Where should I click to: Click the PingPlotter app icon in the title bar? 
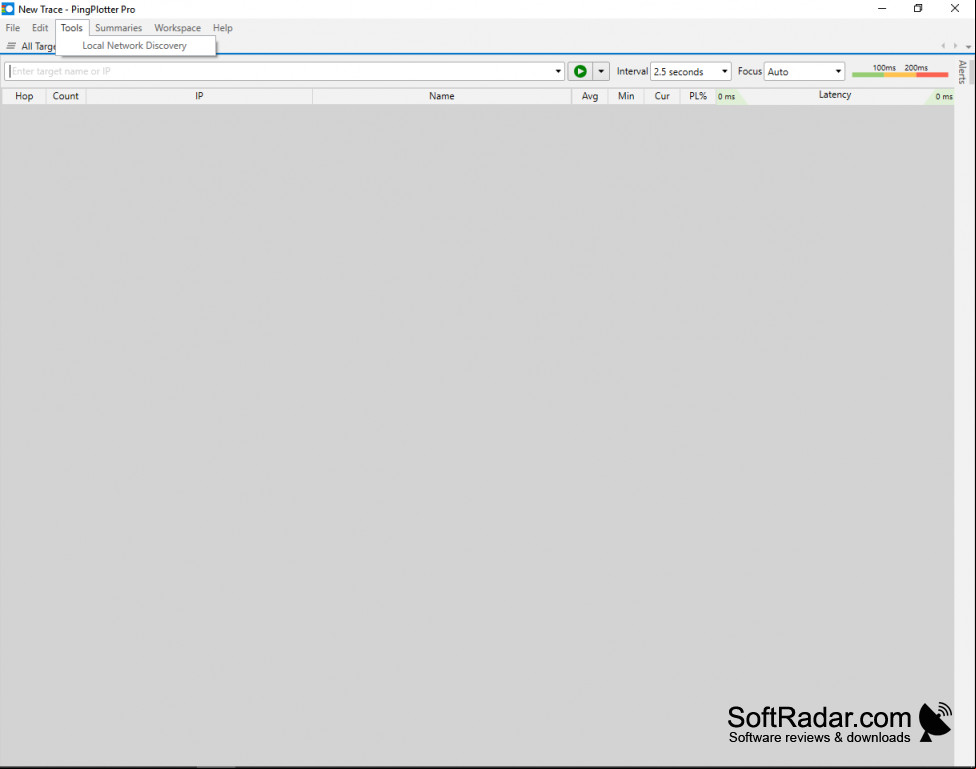[7, 9]
